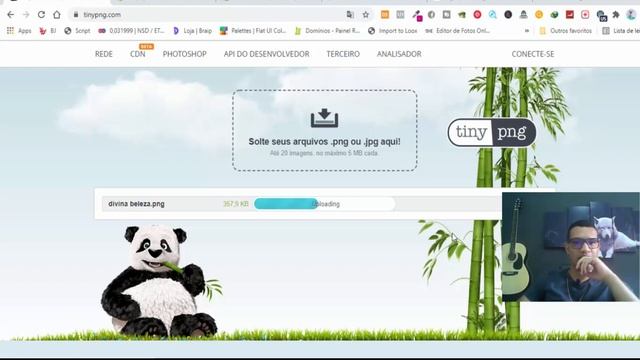Screen dimensions: 640x360
Task: Reload the tinypng.com page
Action: tap(41, 15)
